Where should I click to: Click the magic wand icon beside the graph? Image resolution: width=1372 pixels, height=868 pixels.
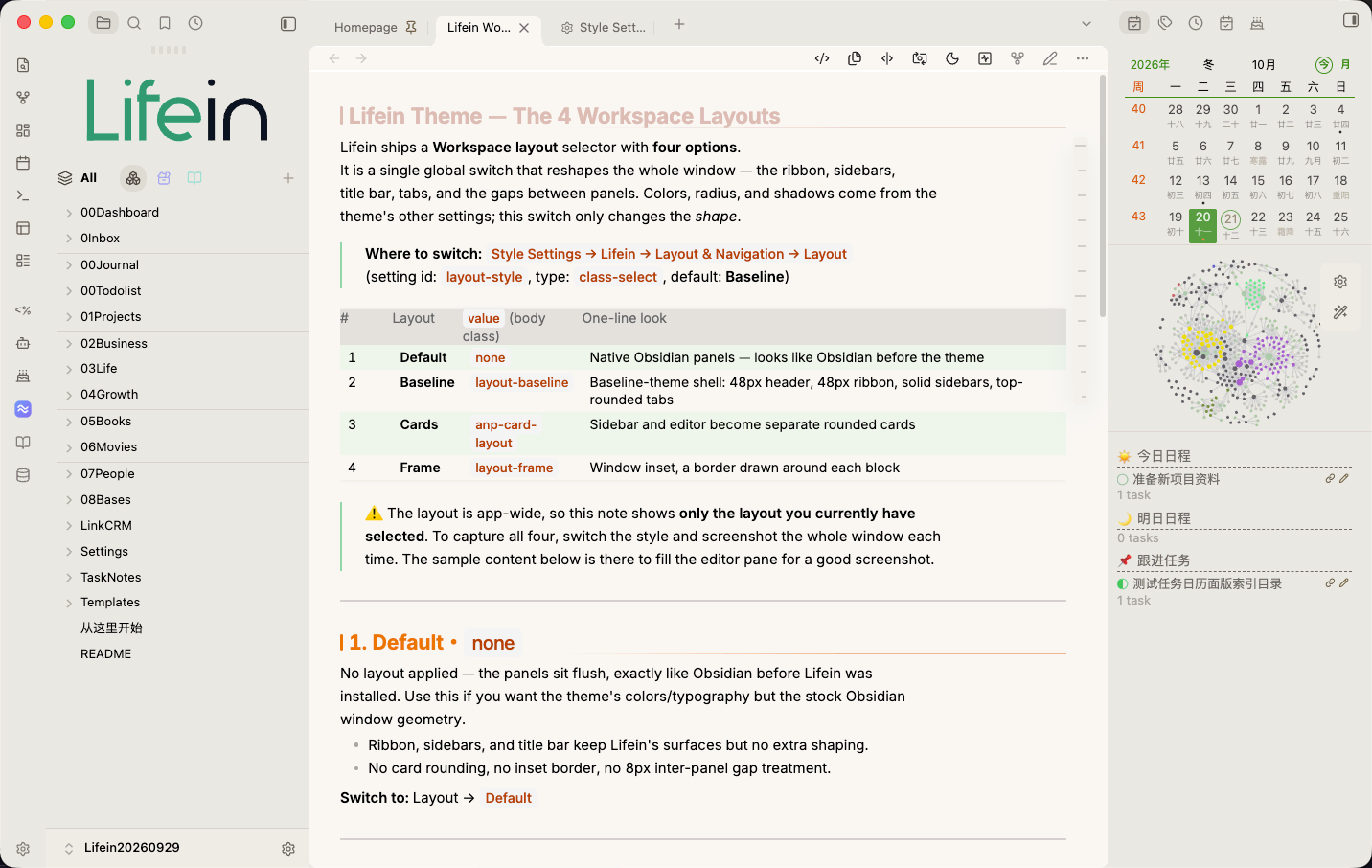coord(1340,311)
